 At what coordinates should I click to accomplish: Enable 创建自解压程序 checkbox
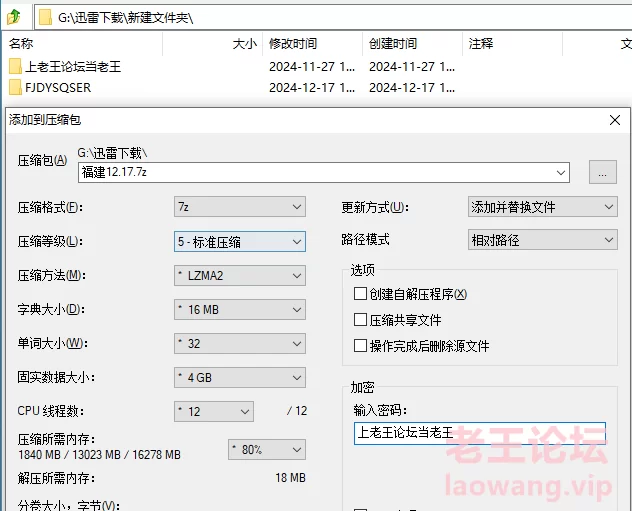point(360,294)
